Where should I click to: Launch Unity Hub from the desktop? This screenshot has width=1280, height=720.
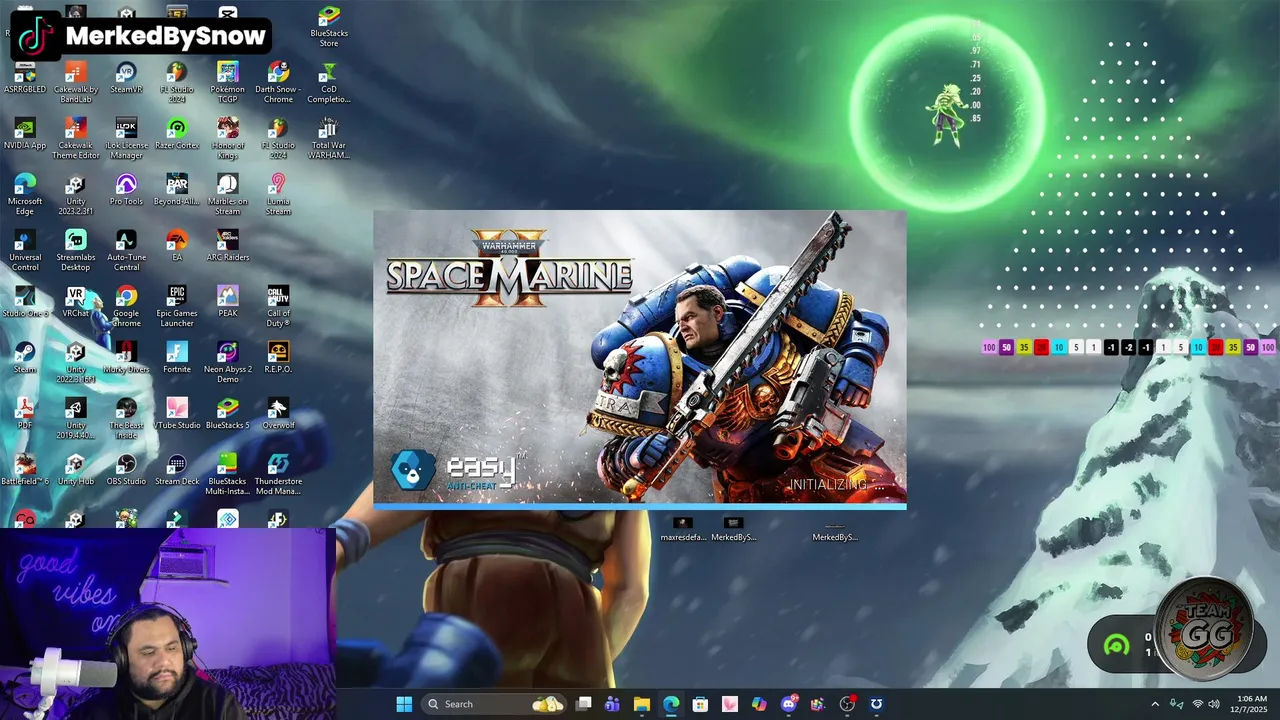click(x=76, y=469)
